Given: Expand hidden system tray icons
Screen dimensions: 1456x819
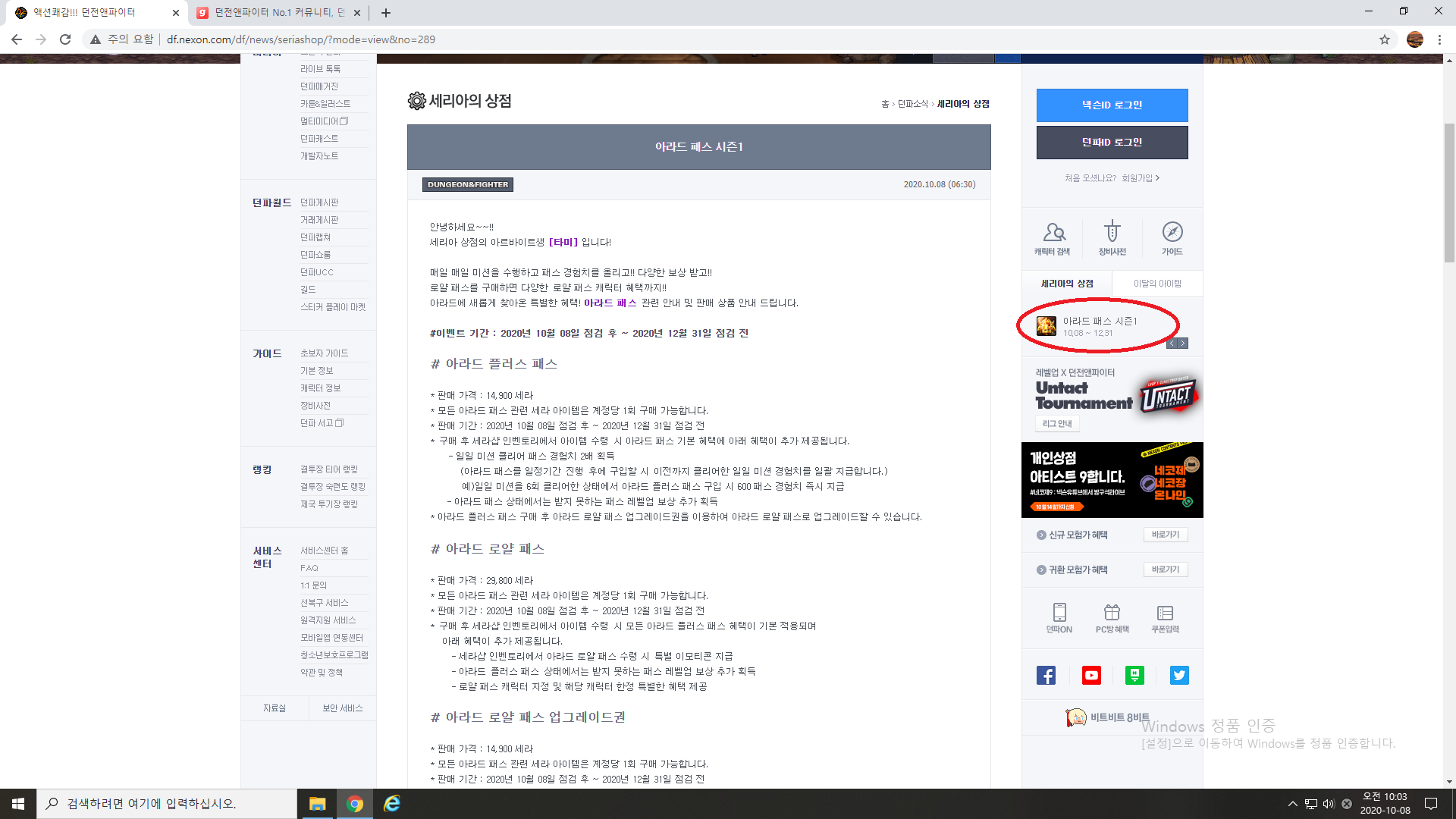Looking at the screenshot, I should (x=1292, y=804).
